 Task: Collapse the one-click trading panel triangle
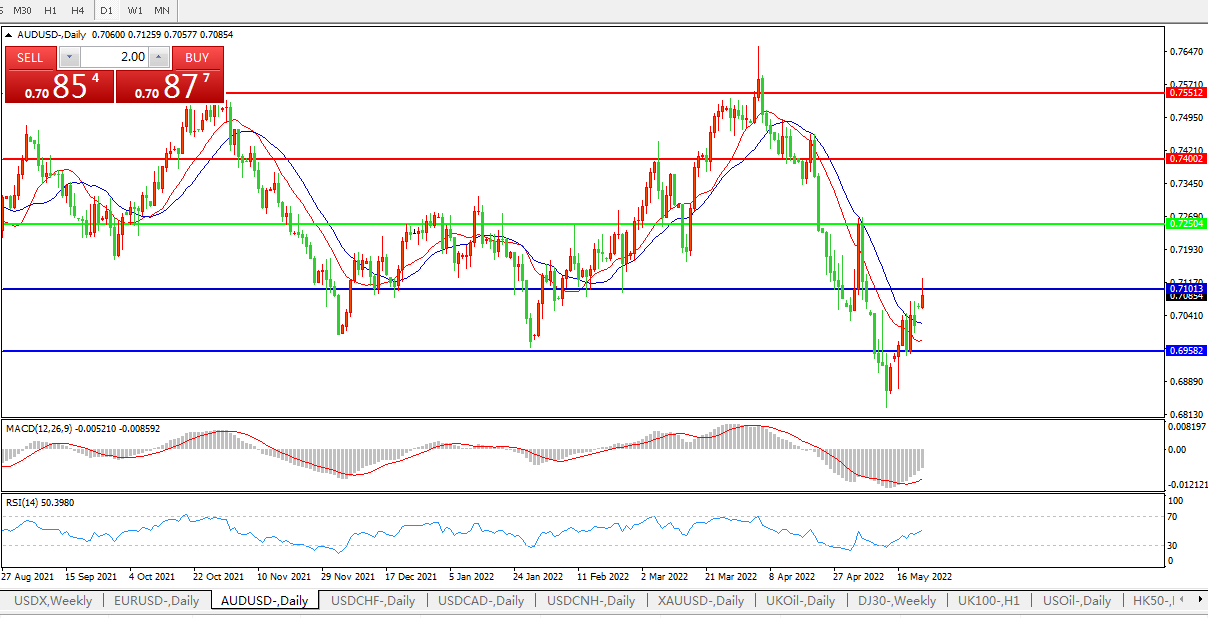9,35
